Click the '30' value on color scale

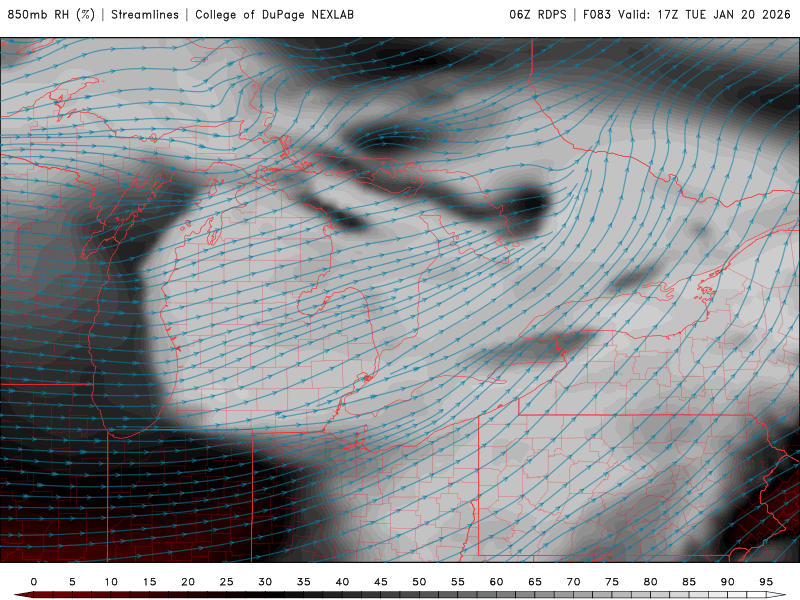[x=265, y=582]
